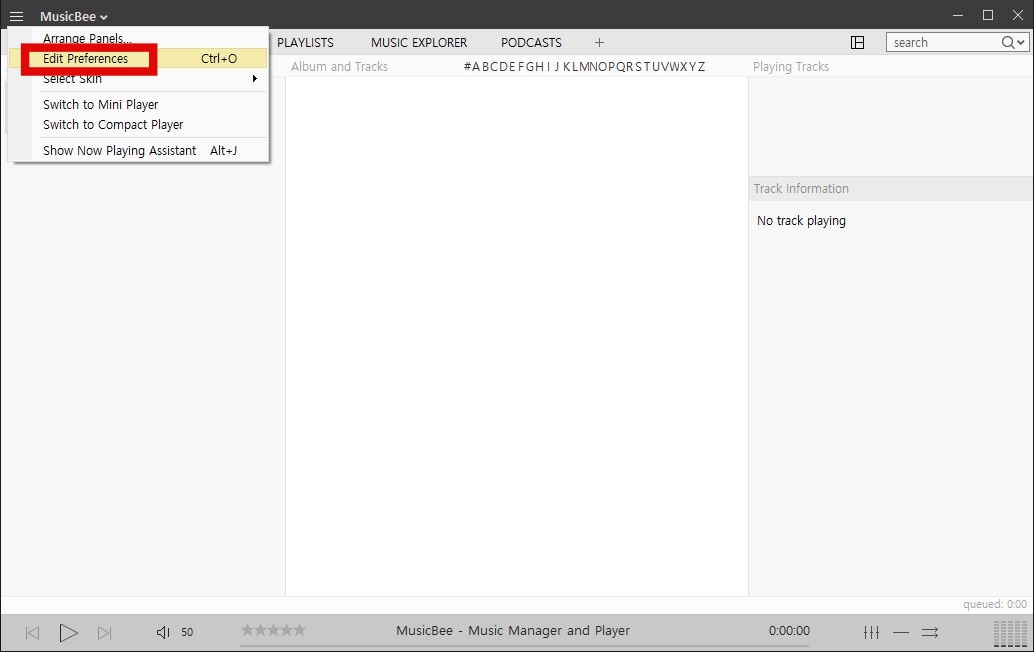Minimize the MusicBee window
The width and height of the screenshot is (1034, 652).
tap(958, 15)
